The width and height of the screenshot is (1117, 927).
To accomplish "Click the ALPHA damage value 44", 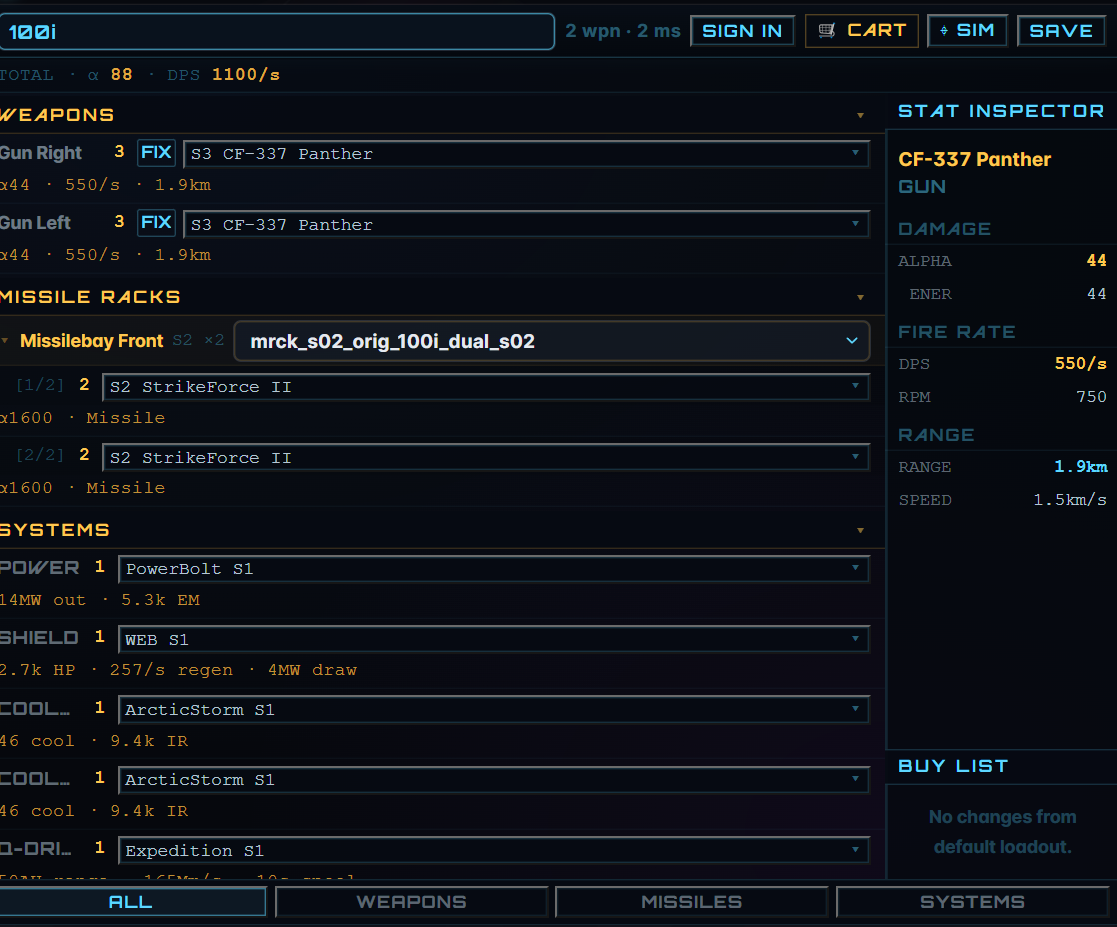I will click(x=1096, y=261).
